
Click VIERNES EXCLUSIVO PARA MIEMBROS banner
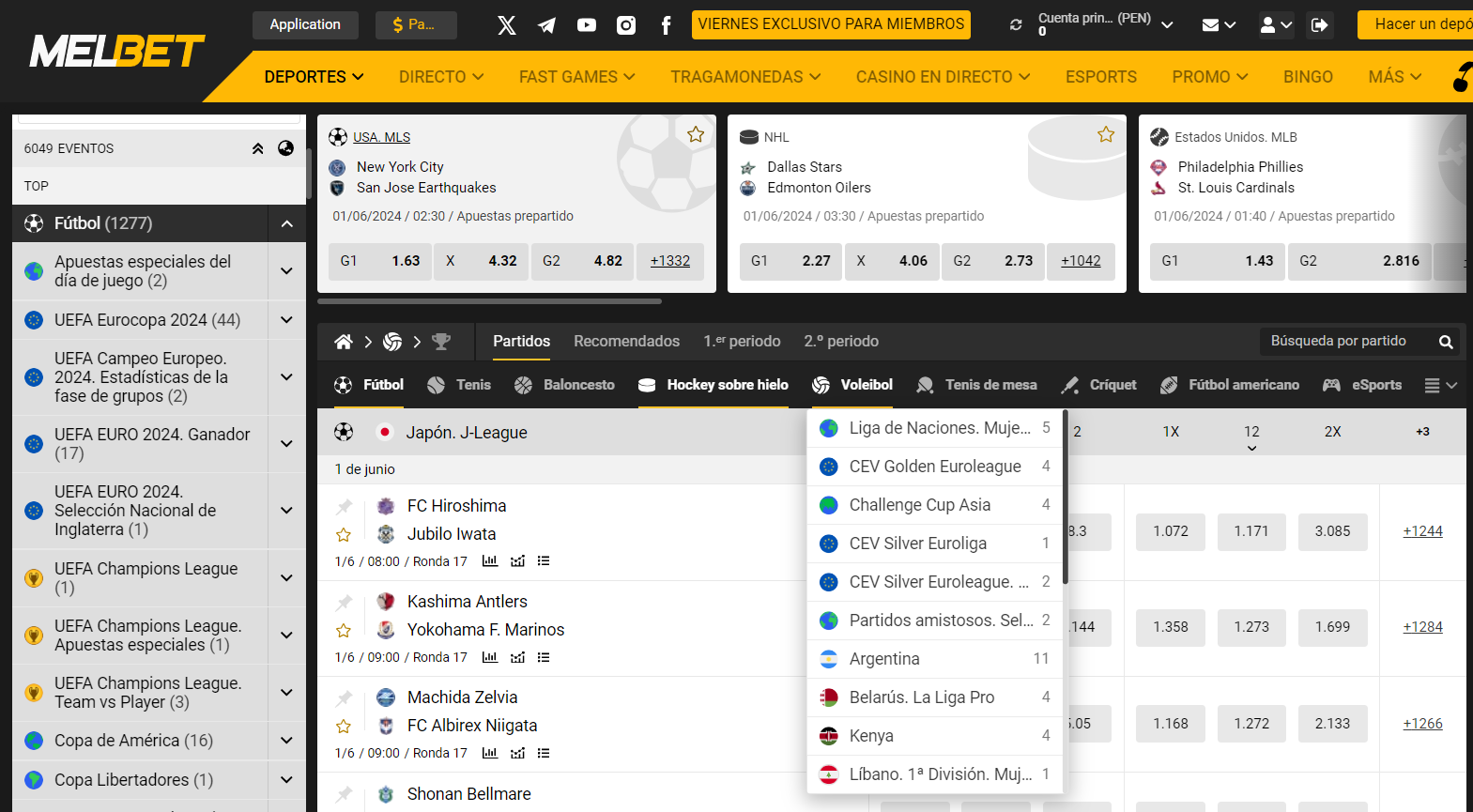[831, 24]
